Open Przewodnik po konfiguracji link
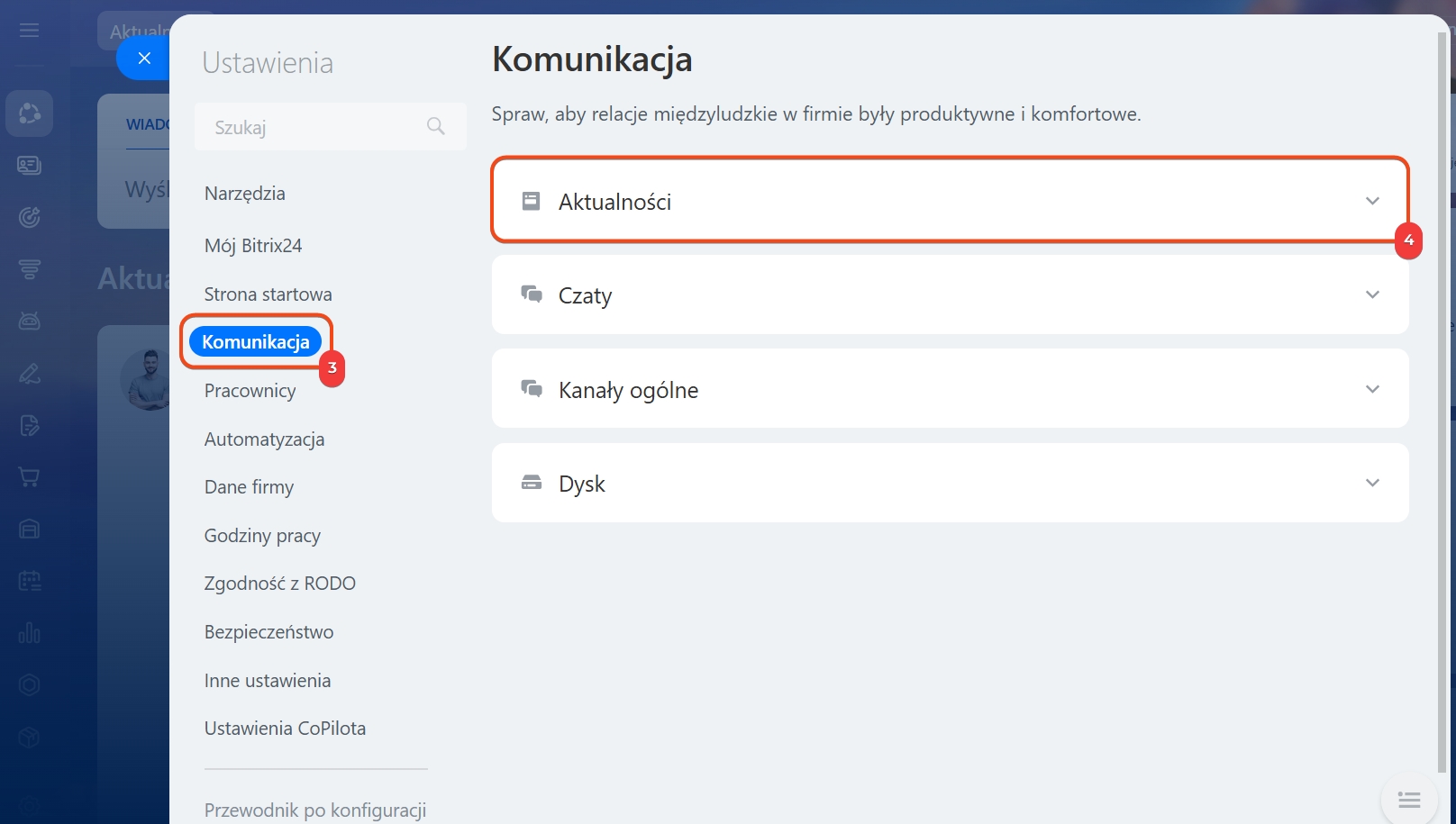This screenshot has width=1456, height=824. coord(314,810)
